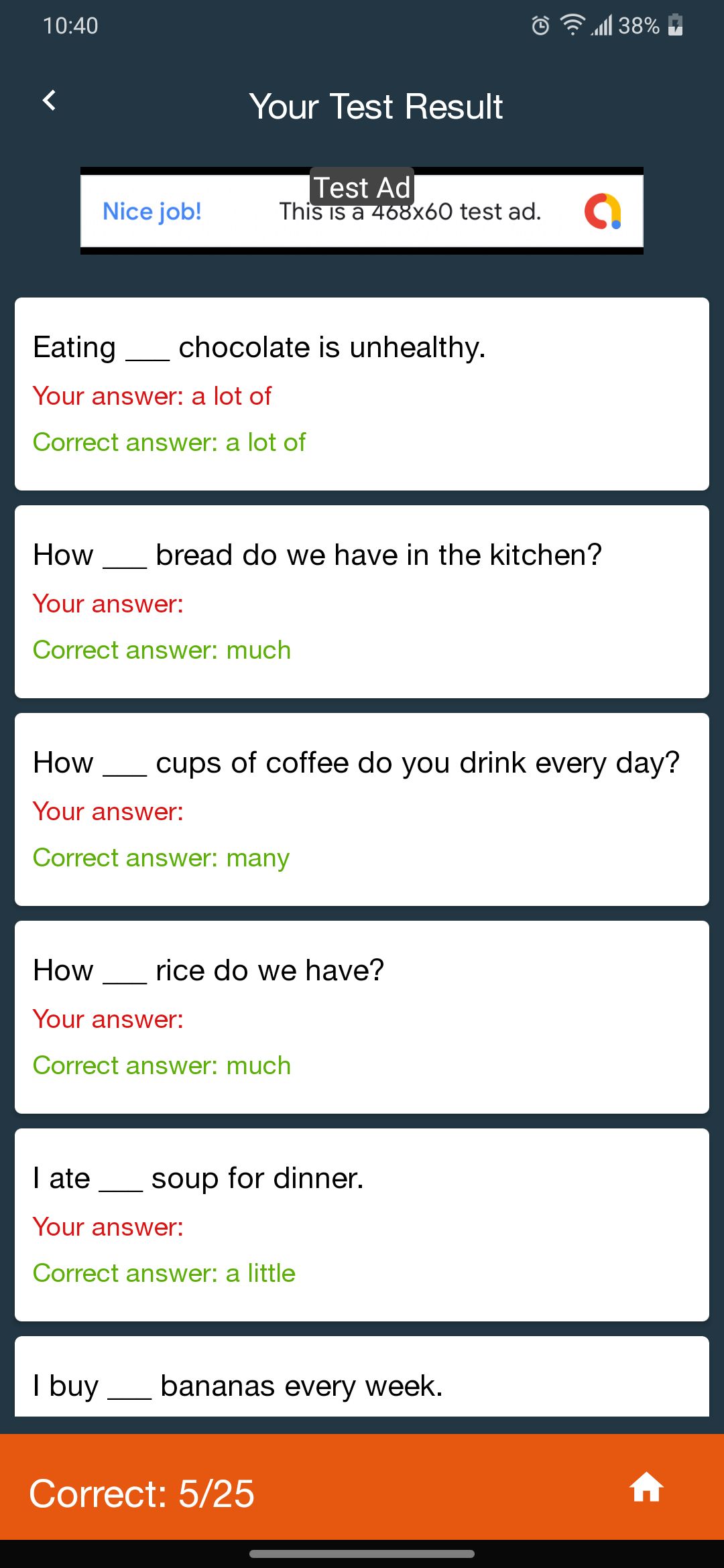Tap the 'Test Ad' label

(x=362, y=187)
